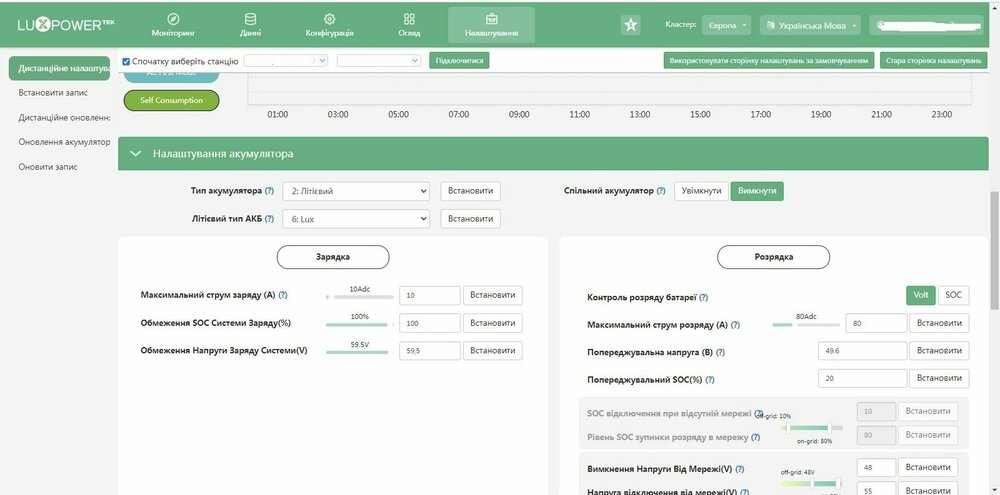
Task: Click help icon for Контроль розряду батареї
Action: (x=703, y=298)
